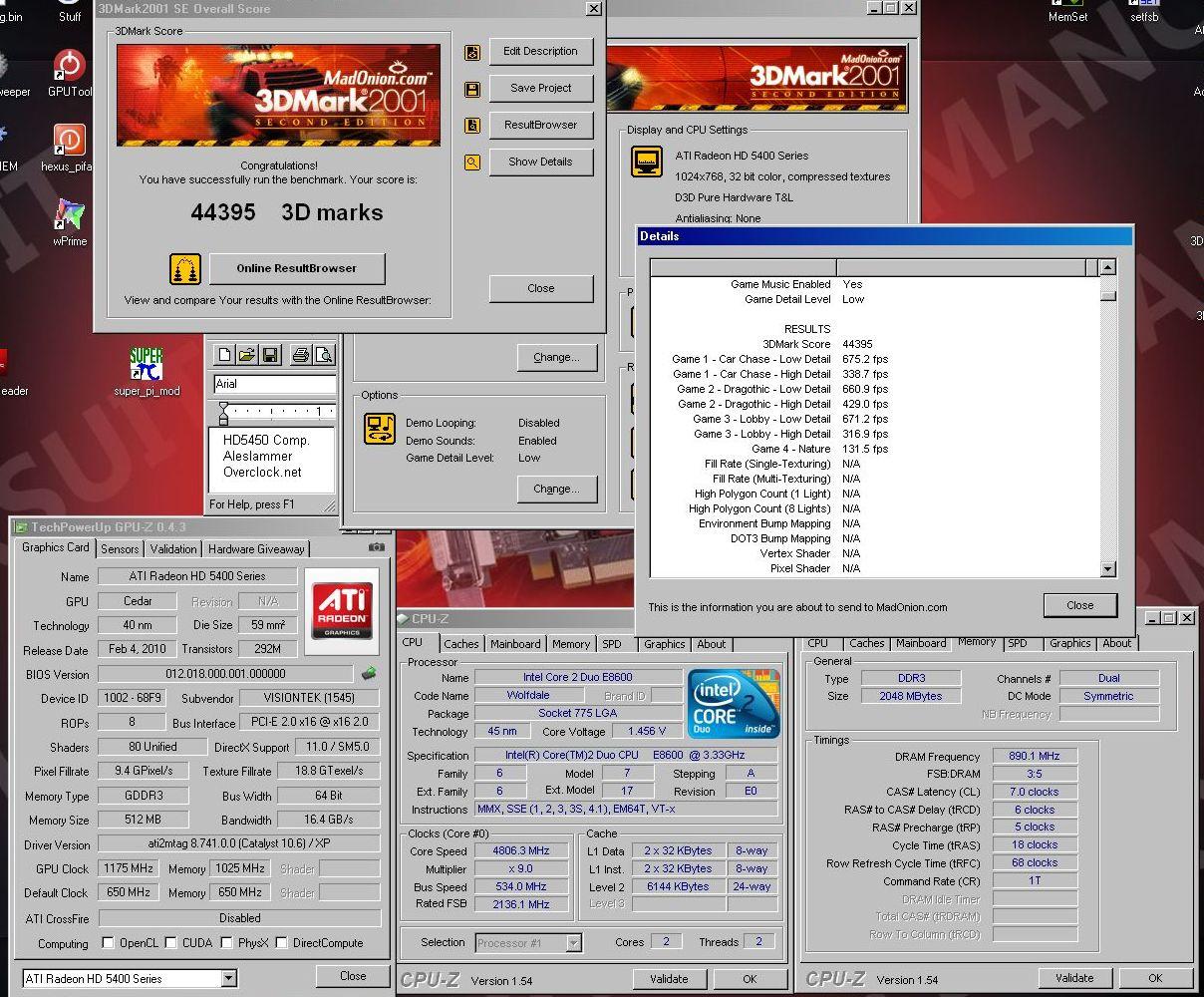Switch to the Validation tab in GPU-Z
The height and width of the screenshot is (997, 1204).
click(173, 549)
